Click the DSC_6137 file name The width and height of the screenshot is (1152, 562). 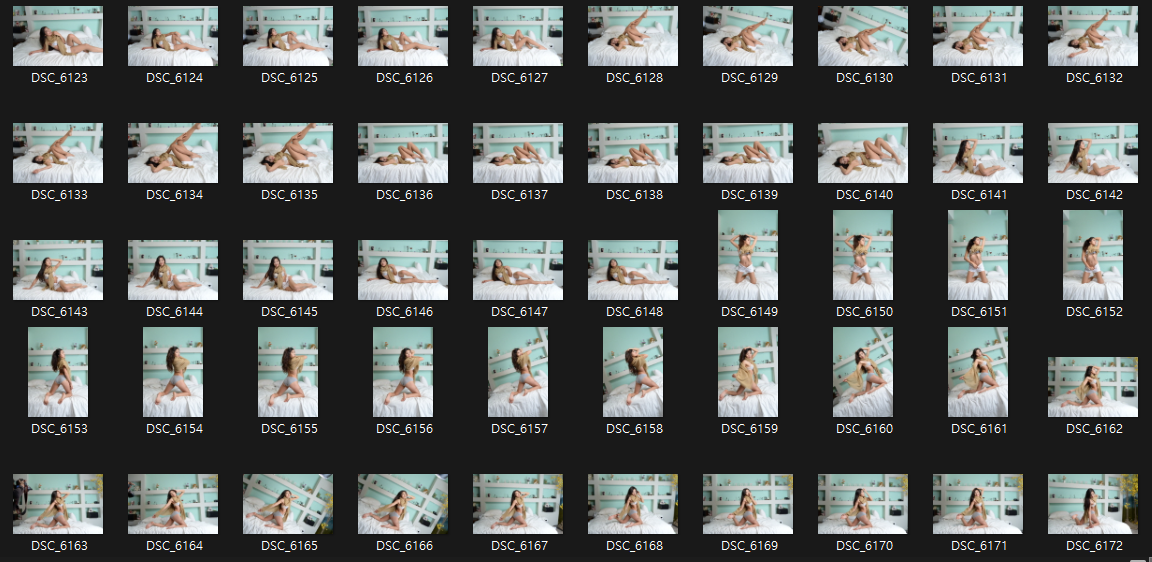pyautogui.click(x=518, y=195)
